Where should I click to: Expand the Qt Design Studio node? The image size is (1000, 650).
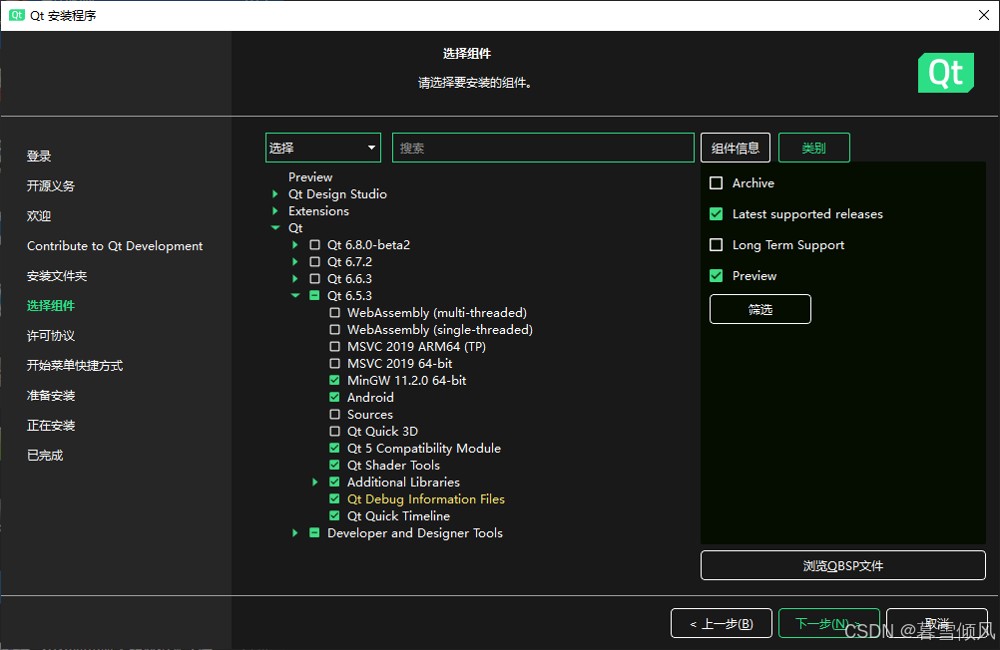coord(275,194)
